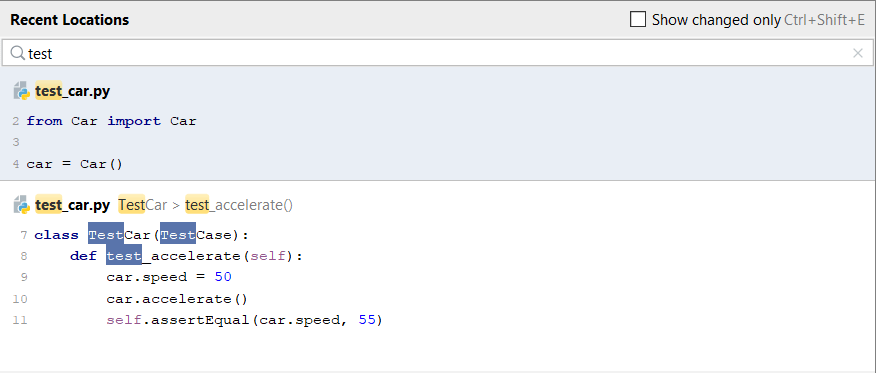
Task: Open the second test_car.py recent location title
Action: (x=73, y=205)
